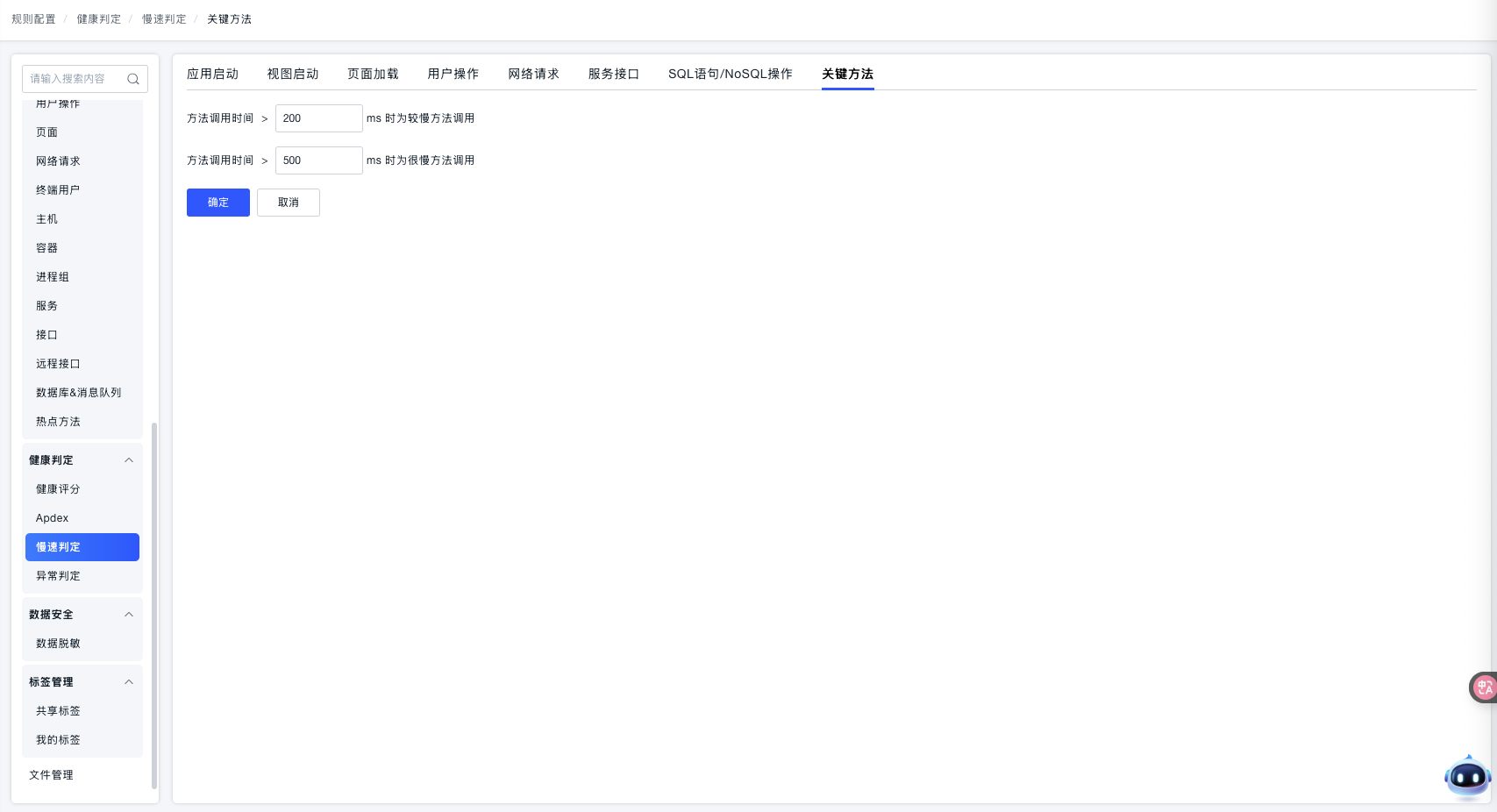Viewport: 1497px width, 812px height.
Task: Switch to the 应用启动 tab
Action: point(212,74)
